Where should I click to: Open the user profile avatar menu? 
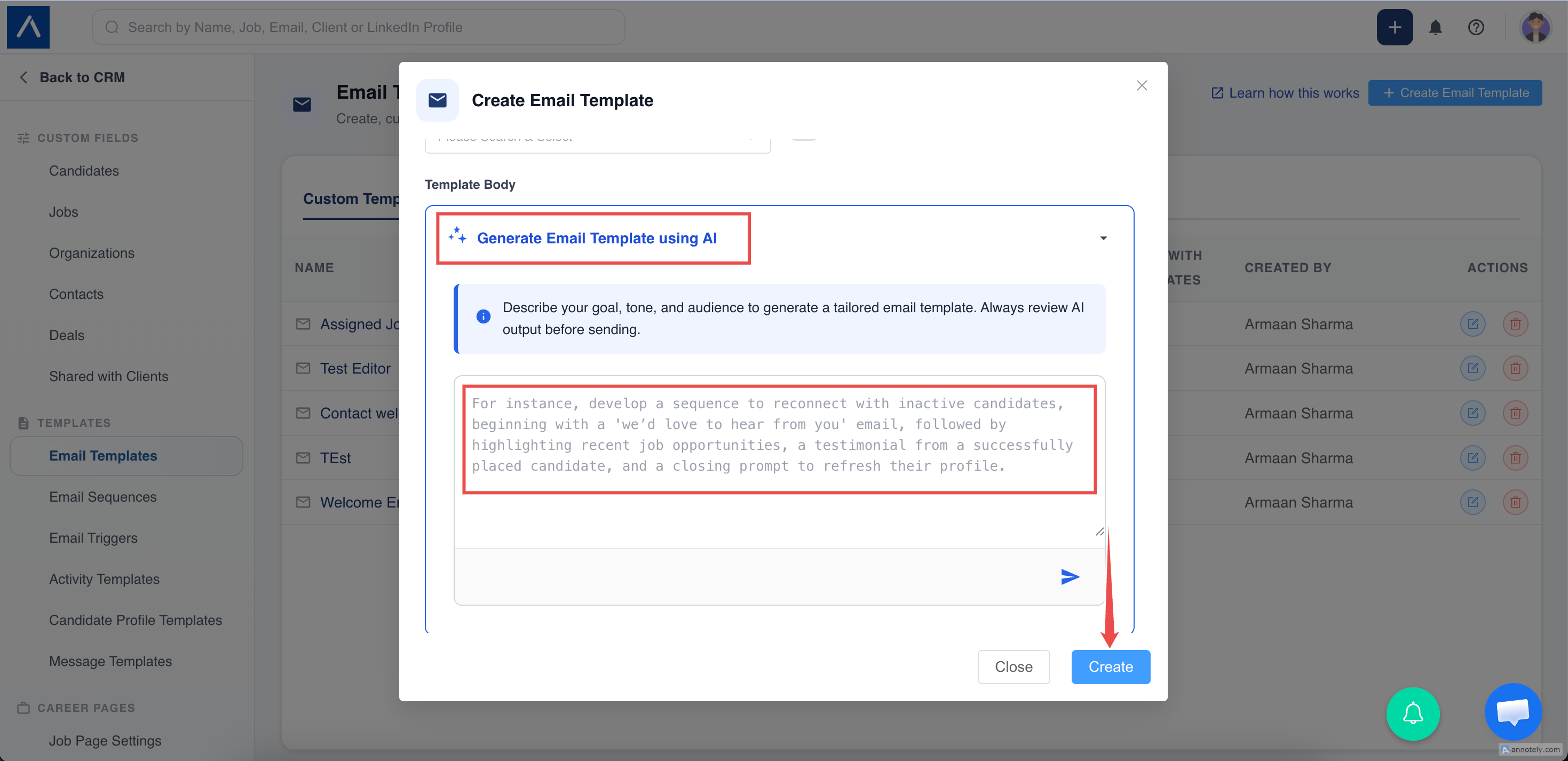coord(1535,27)
